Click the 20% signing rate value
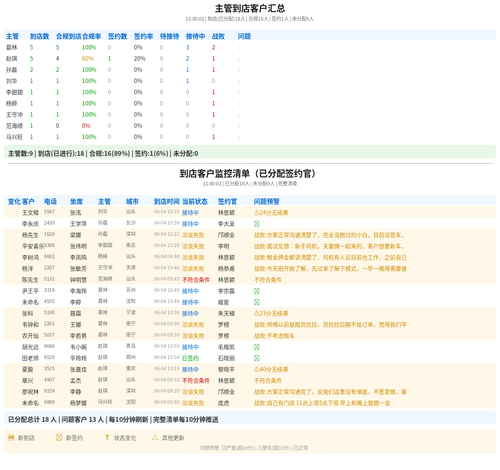 click(x=140, y=59)
